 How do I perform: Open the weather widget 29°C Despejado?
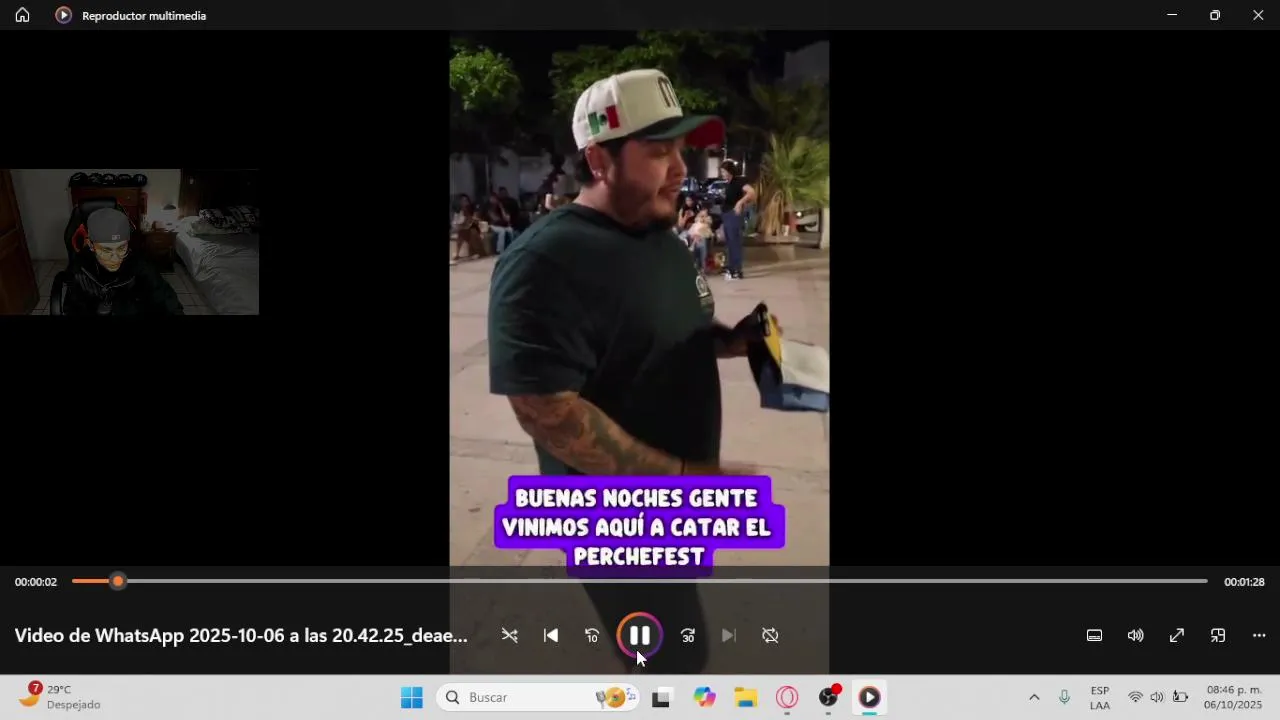click(62, 697)
